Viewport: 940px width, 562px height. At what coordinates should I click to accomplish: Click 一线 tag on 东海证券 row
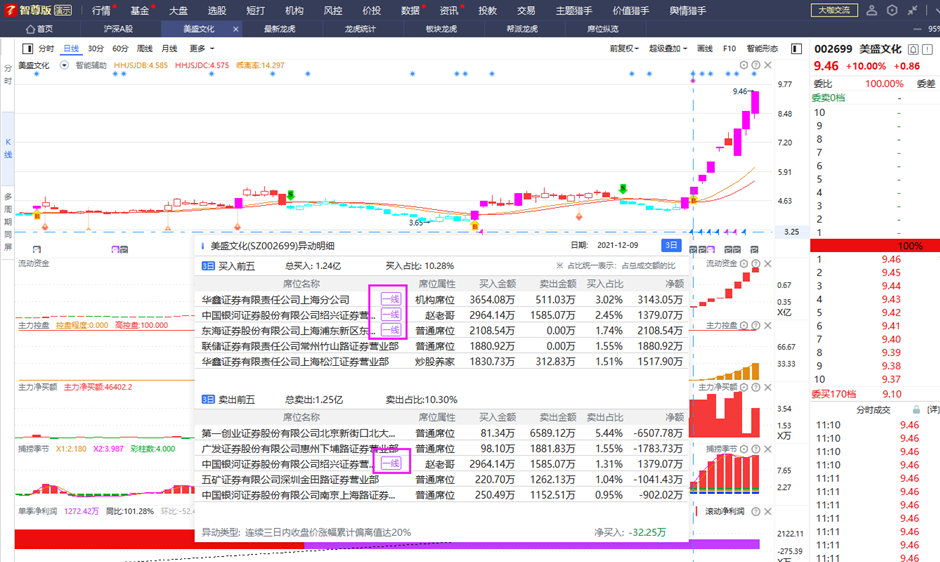click(x=390, y=330)
